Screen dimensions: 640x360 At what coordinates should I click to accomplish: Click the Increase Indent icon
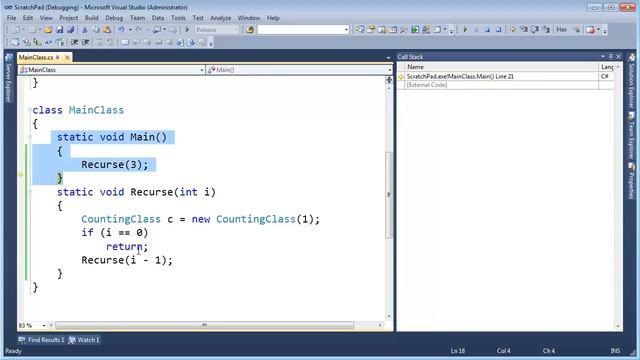[x=86, y=42]
